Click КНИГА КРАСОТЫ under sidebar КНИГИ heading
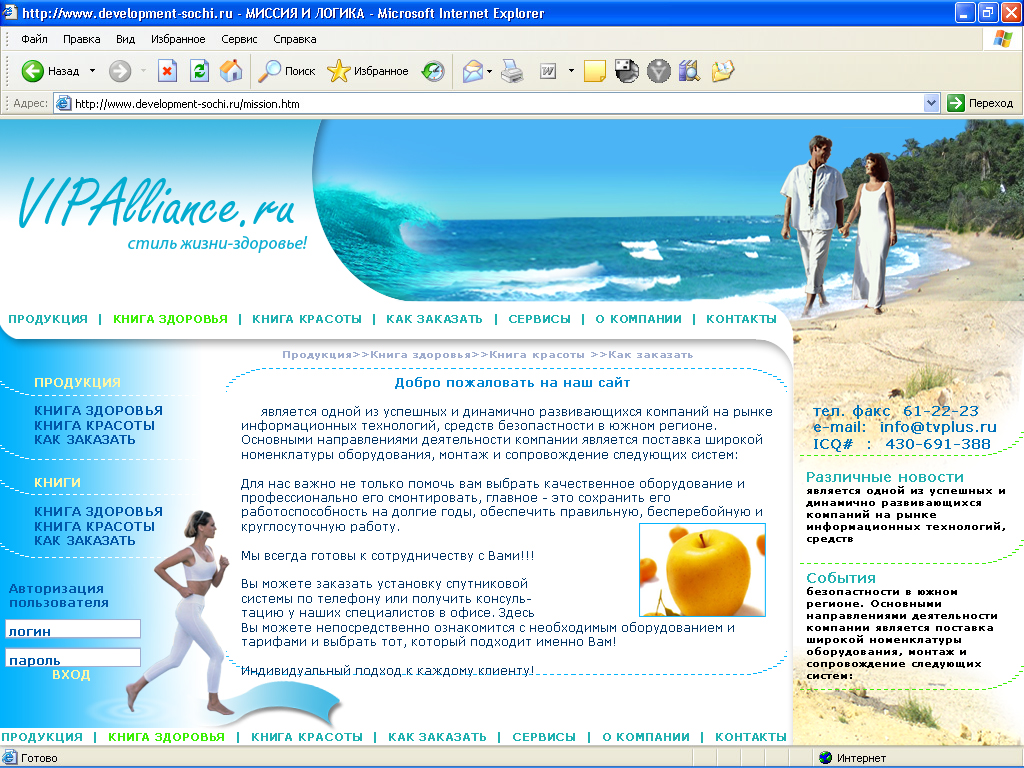 [x=94, y=526]
